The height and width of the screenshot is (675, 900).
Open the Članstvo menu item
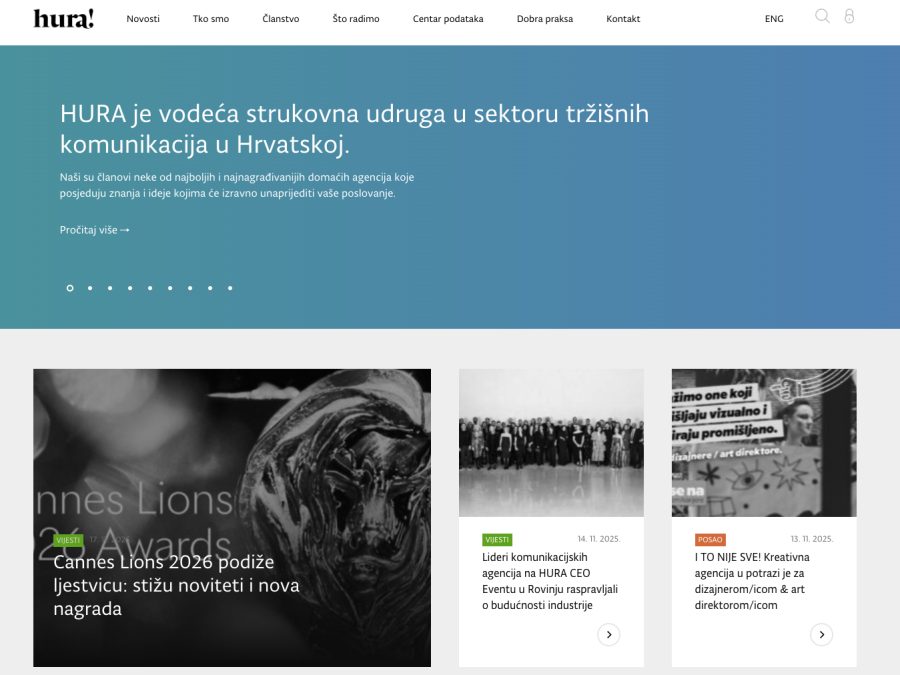click(x=281, y=19)
